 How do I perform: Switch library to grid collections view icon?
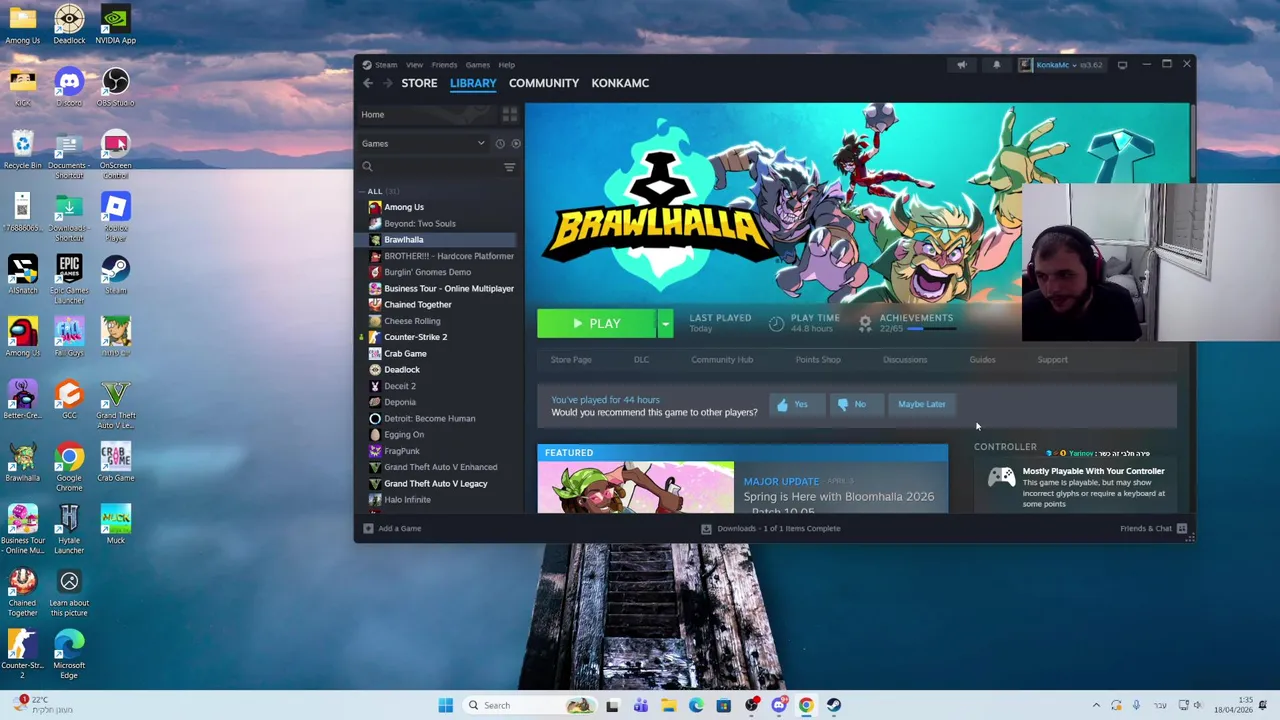tap(510, 114)
